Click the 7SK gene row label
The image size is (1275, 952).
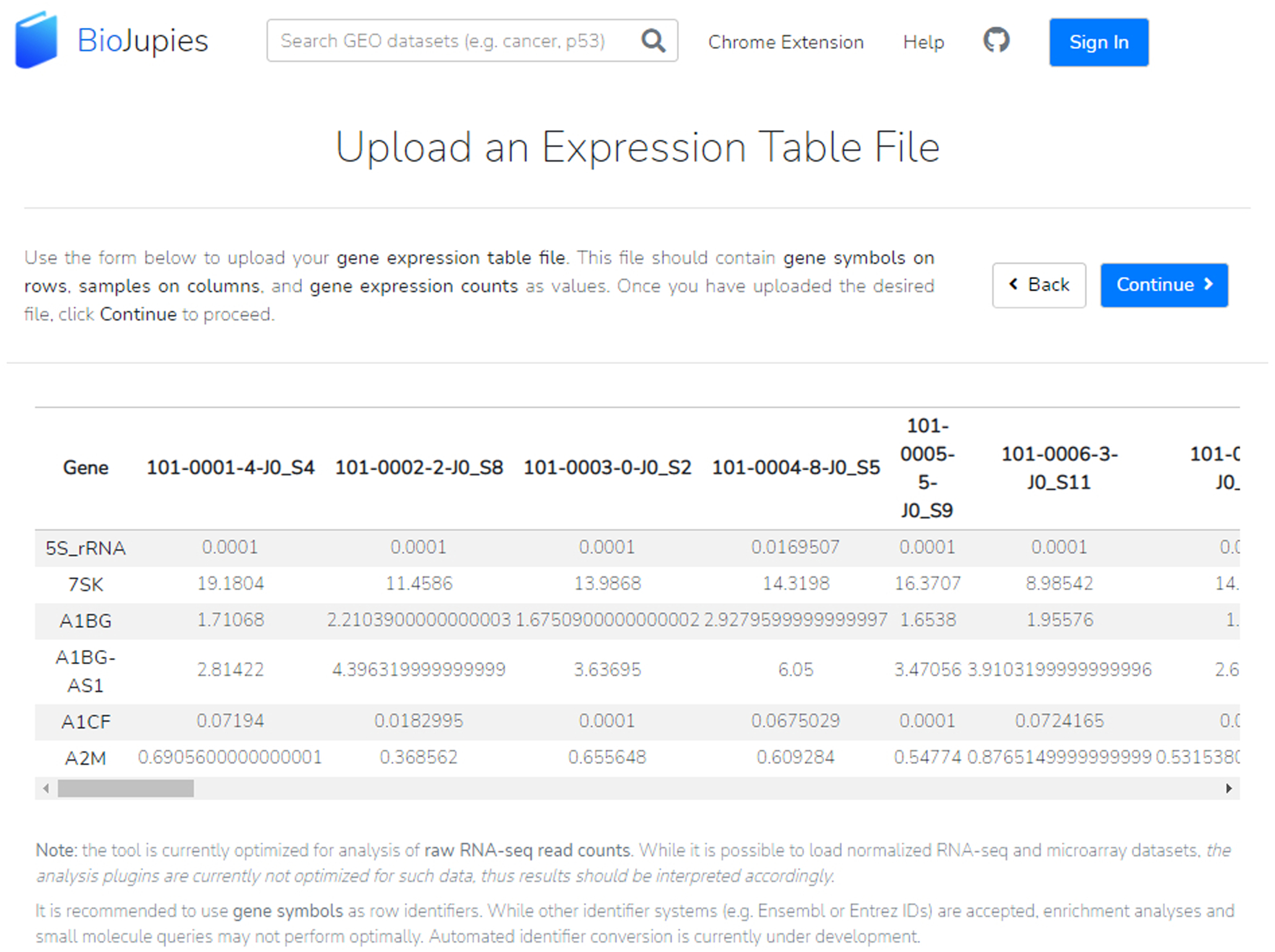[x=85, y=584]
